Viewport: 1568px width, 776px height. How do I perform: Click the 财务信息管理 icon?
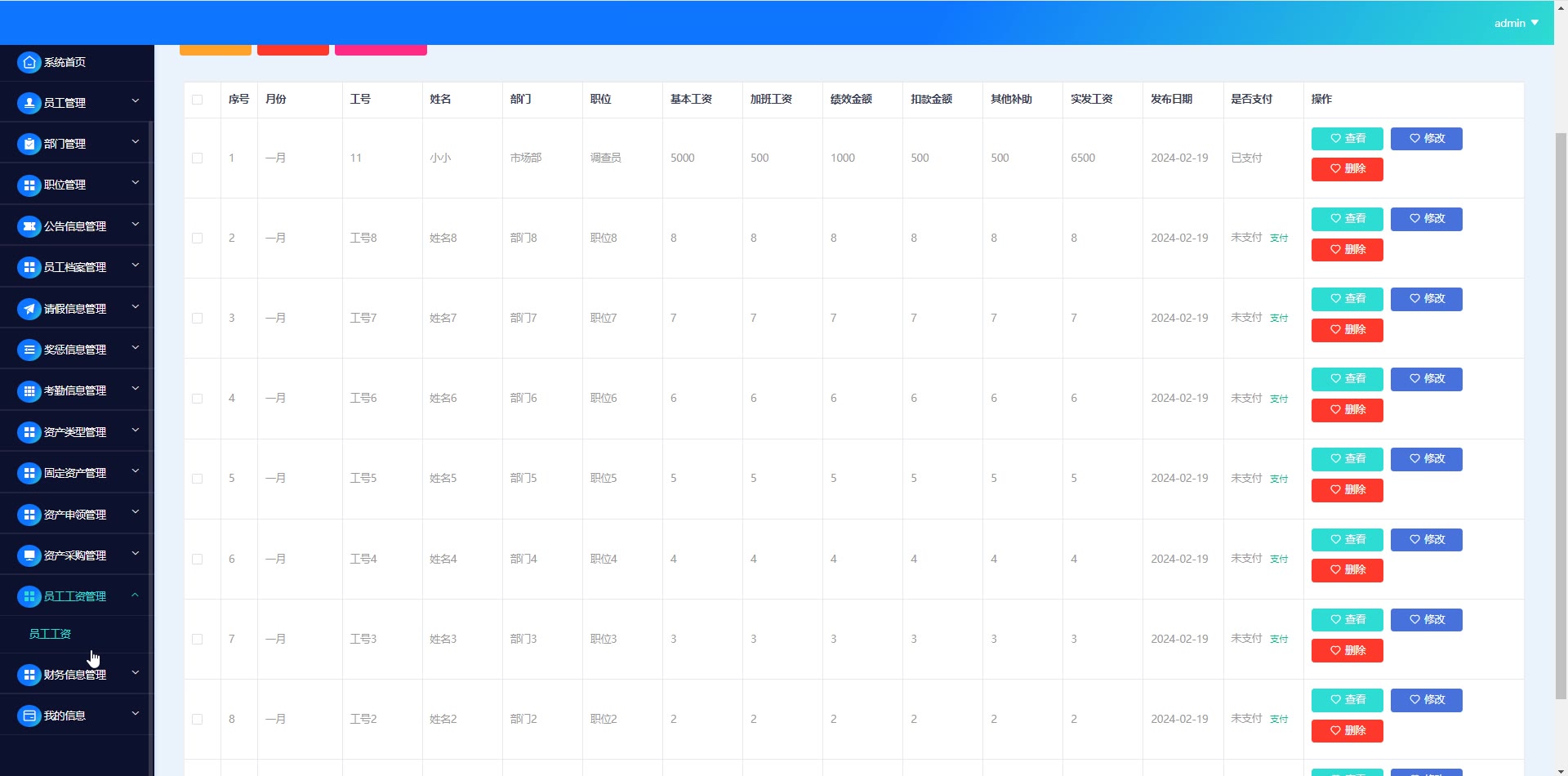click(x=29, y=675)
